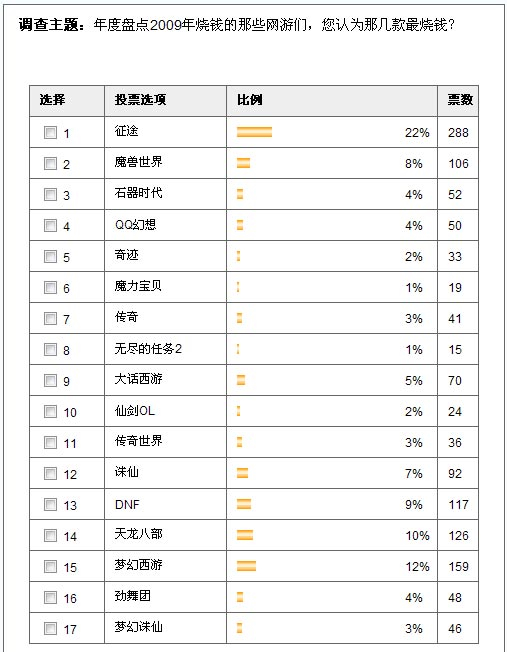Tick the checkbox for 石器时代
The image size is (507, 652).
(50, 195)
